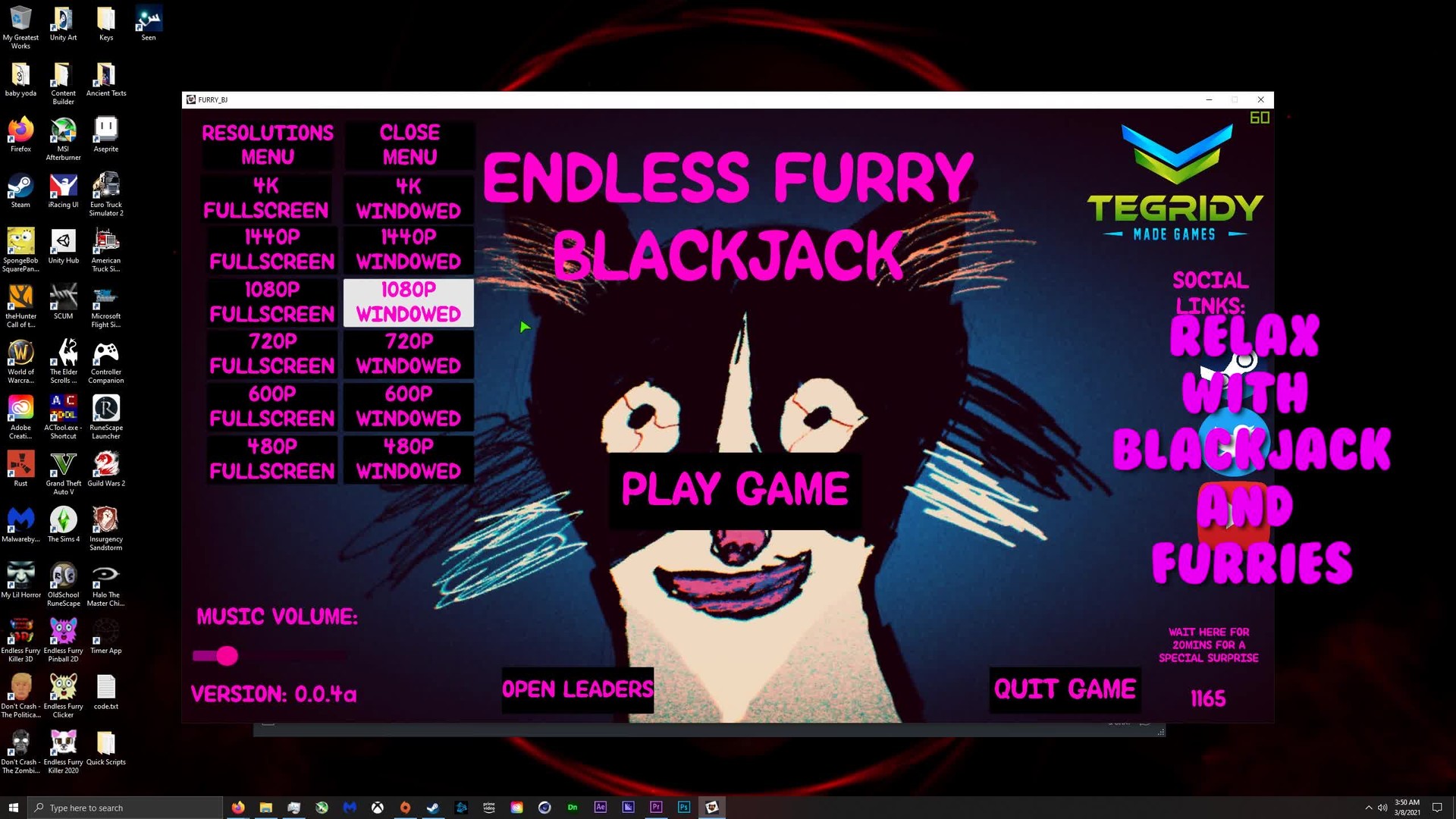
Task: Collapse the resolutions list via Close Menu
Action: point(409,144)
